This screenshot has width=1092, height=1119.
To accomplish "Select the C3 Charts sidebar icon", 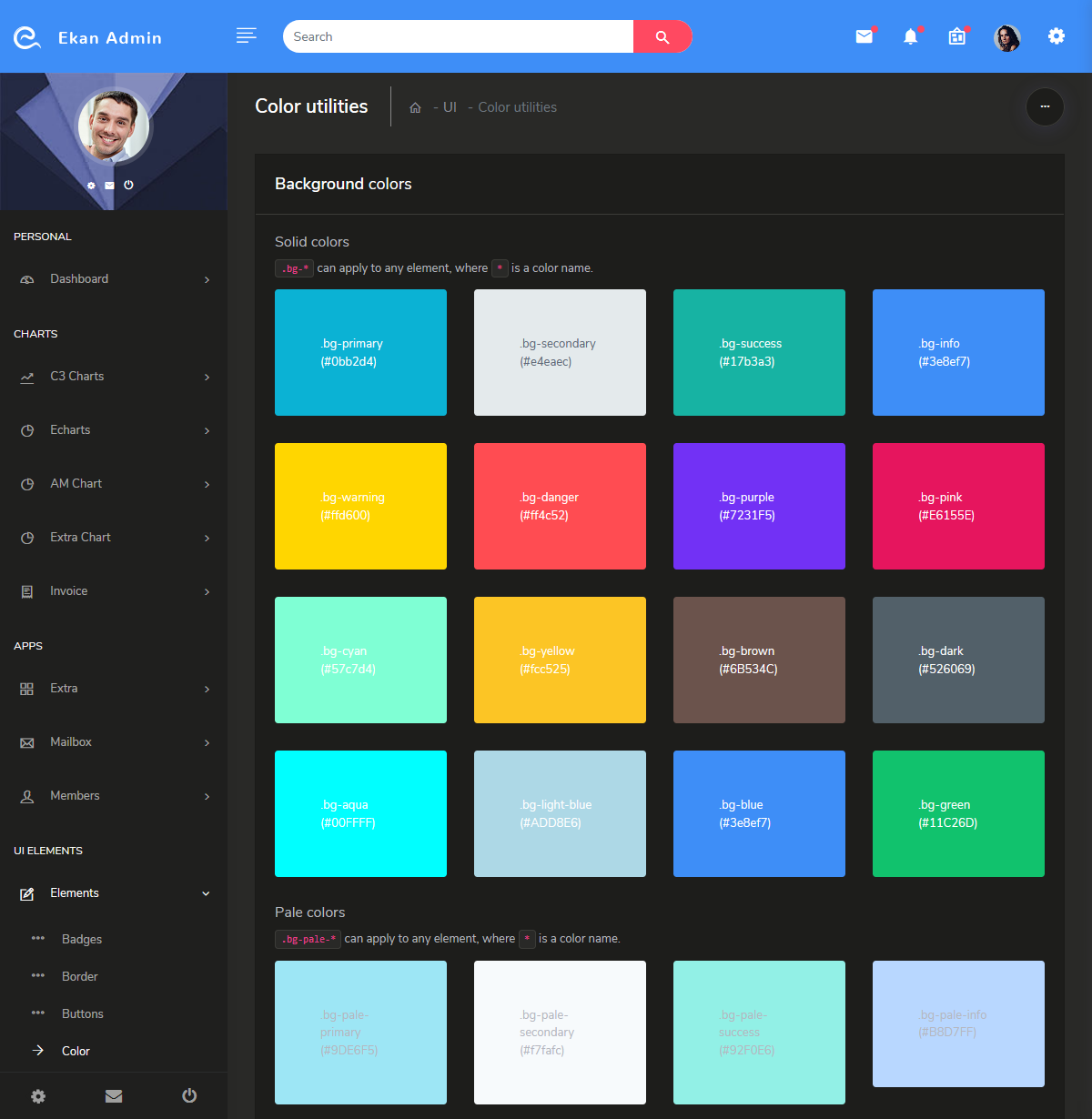I will tap(28, 376).
